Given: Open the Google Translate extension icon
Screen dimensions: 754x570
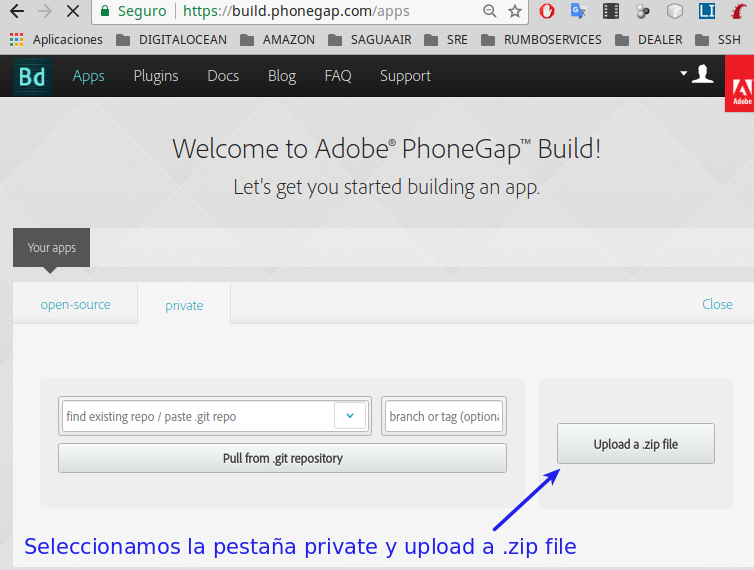Looking at the screenshot, I should pos(578,11).
